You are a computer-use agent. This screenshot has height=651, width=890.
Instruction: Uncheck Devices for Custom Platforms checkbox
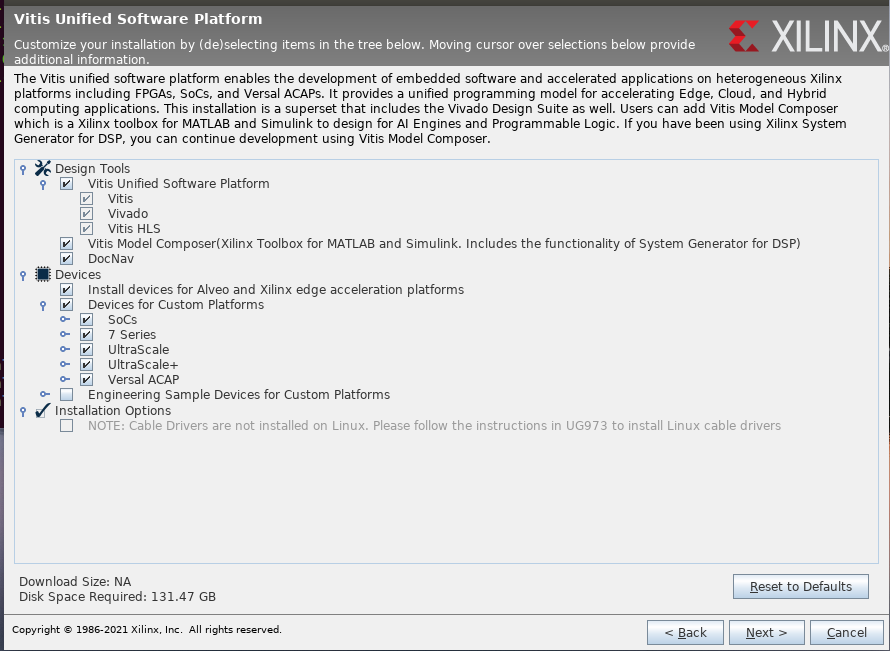[x=66, y=304]
